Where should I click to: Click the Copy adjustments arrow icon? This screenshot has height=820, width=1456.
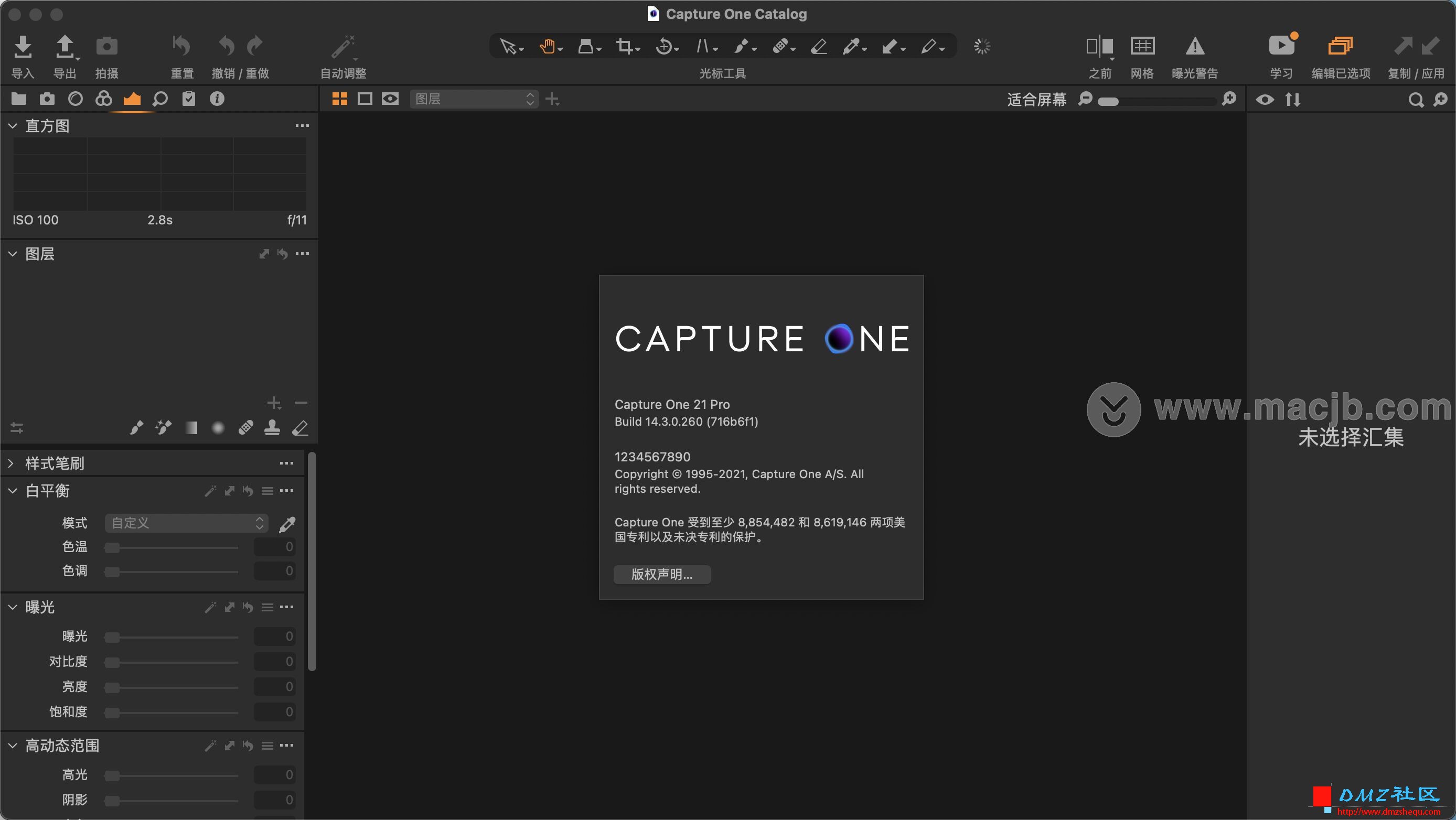click(1403, 46)
